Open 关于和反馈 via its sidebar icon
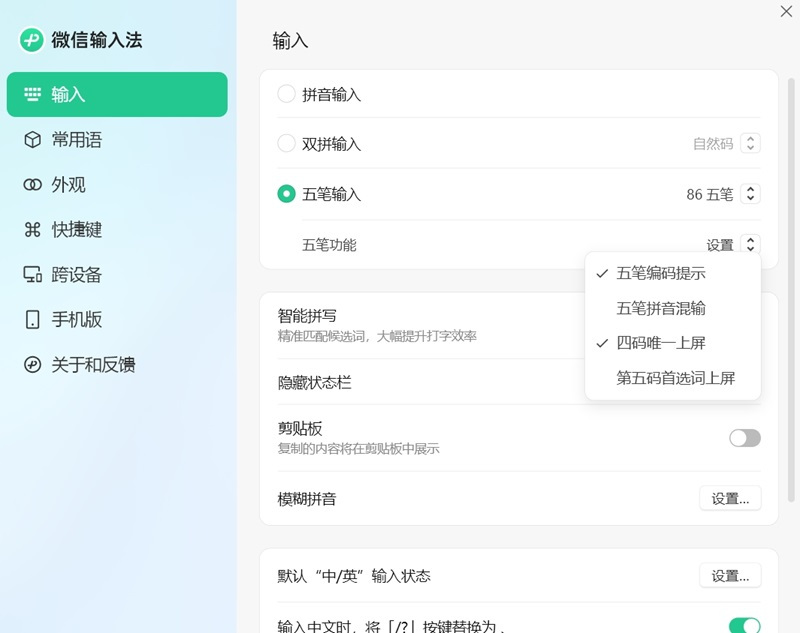The height and width of the screenshot is (633, 800). pos(32,365)
